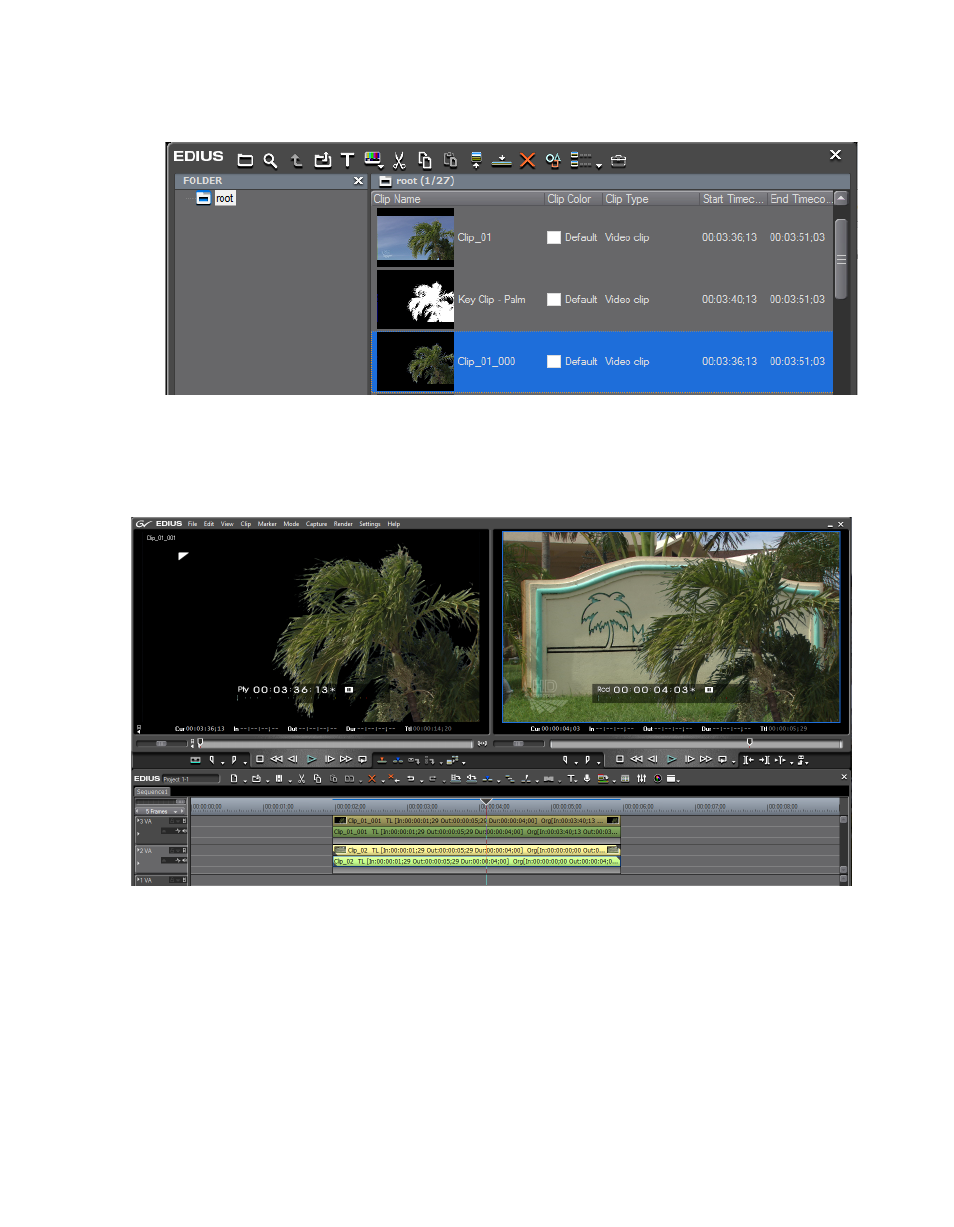Click the Key Clip - Palm thumbnail
This screenshot has width=954, height=1227.
[415, 299]
